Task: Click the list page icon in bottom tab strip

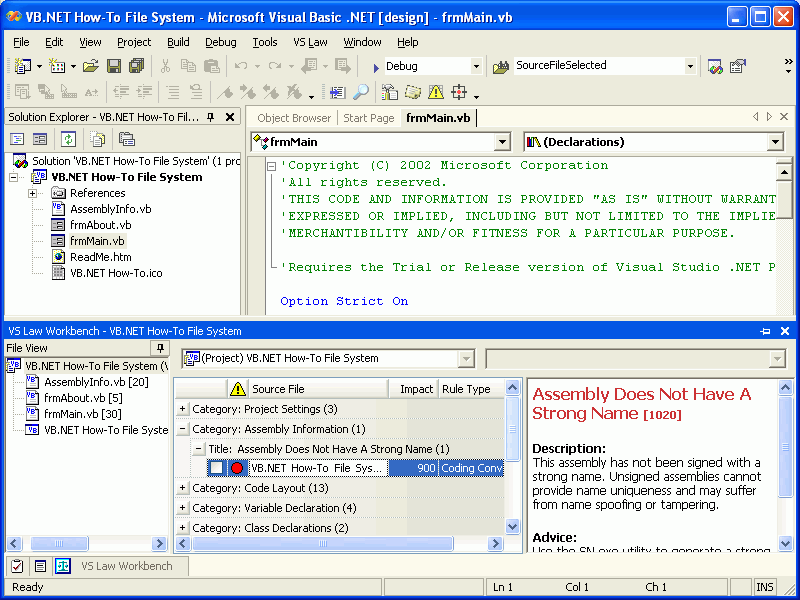Action: [x=40, y=566]
